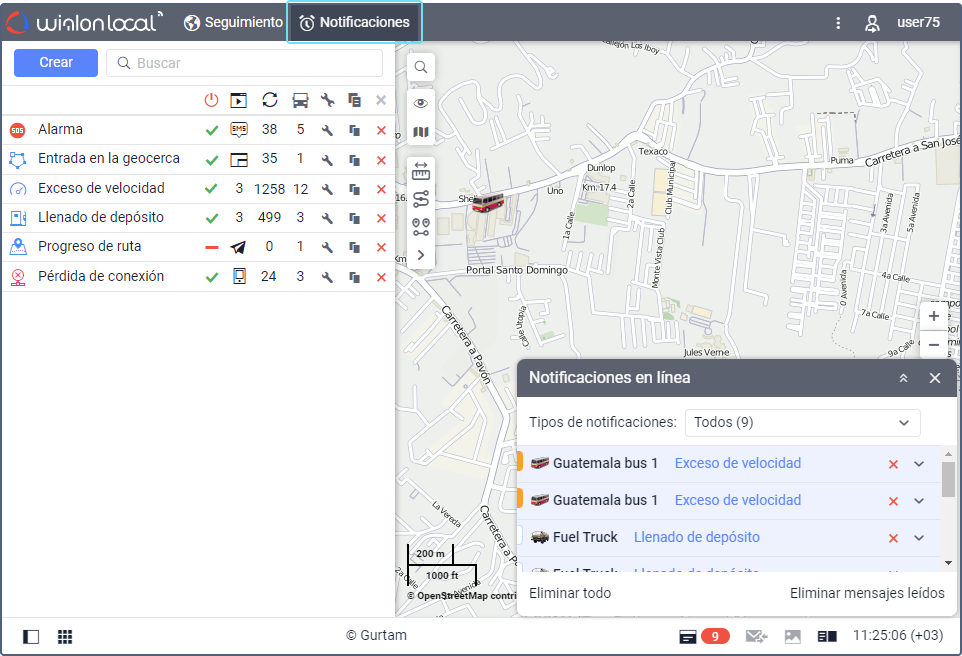Click Eliminar mensajes leídos link

866,594
